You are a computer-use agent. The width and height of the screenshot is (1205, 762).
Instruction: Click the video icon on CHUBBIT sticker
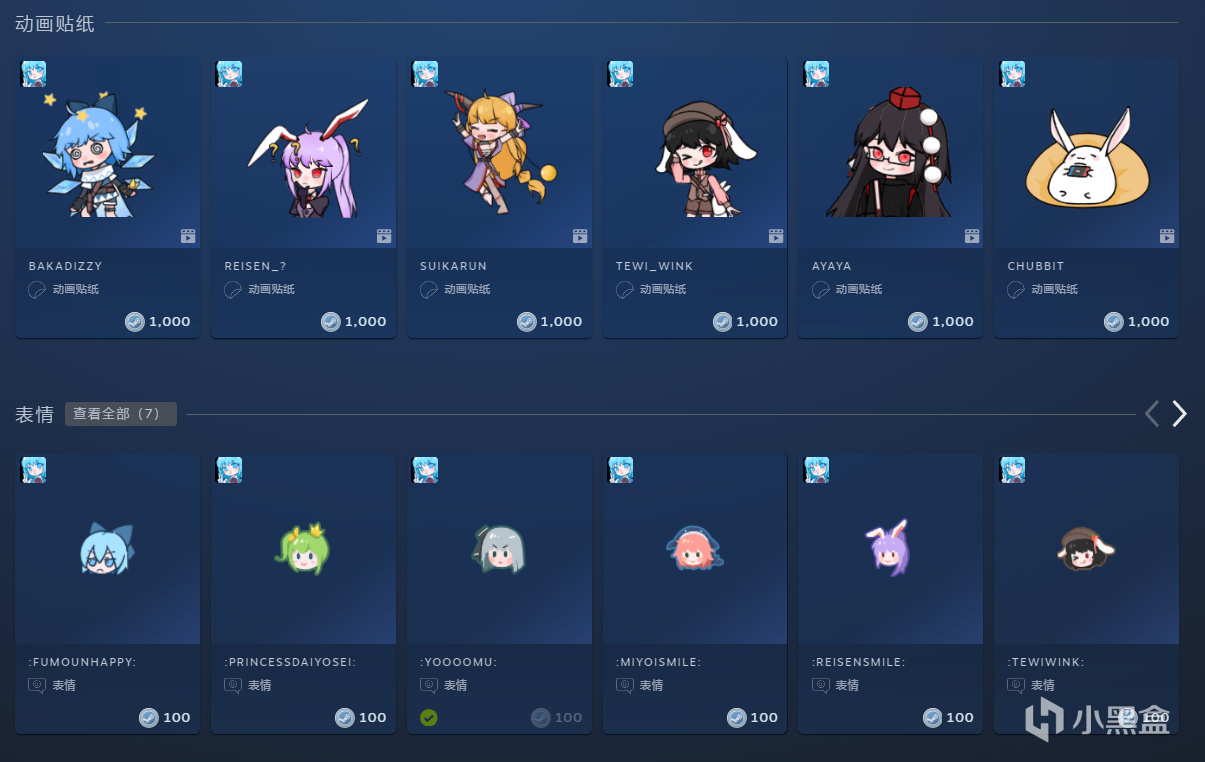[x=1167, y=236]
